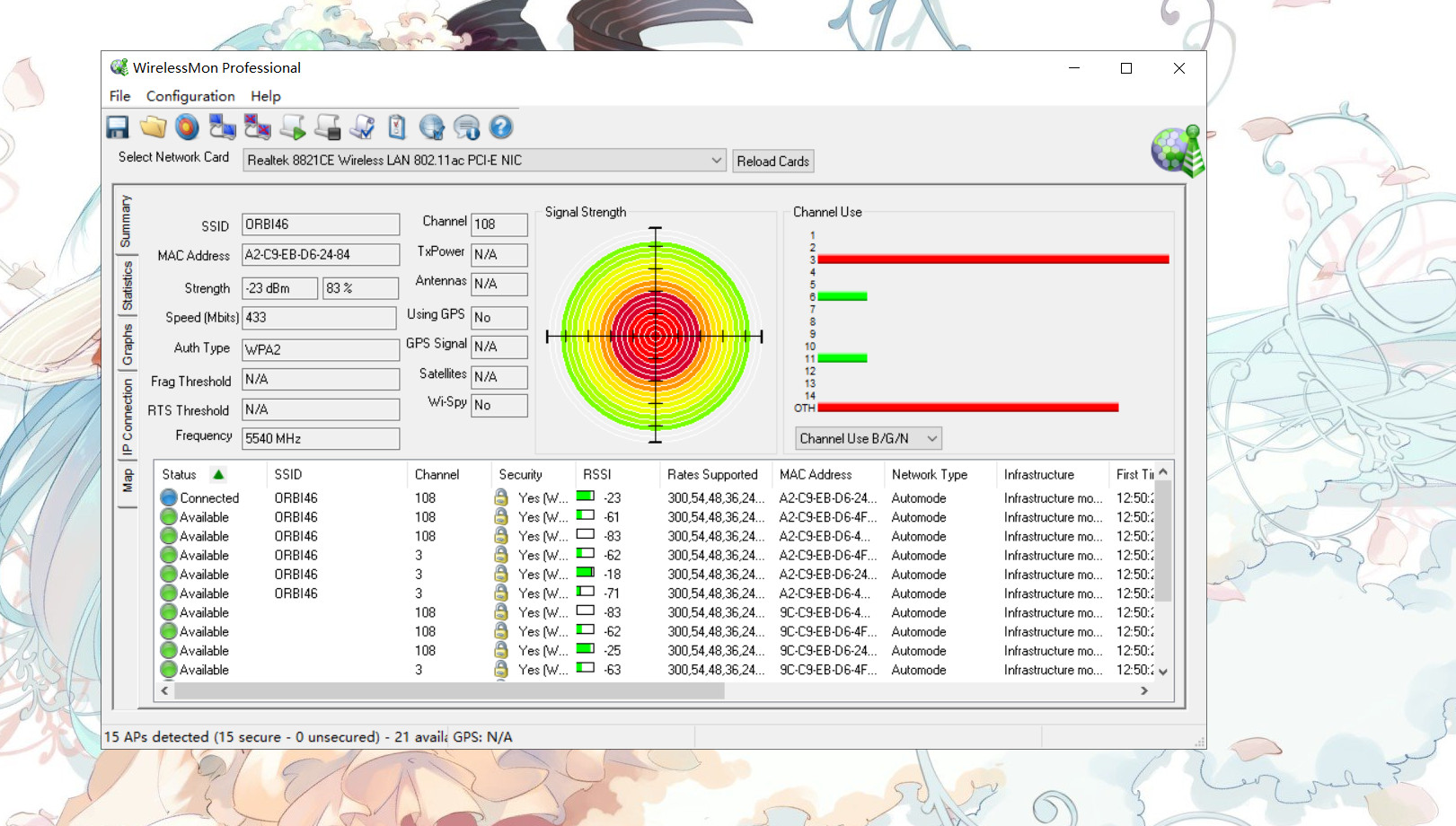Open the Configuration menu
1456x826 pixels.
[x=190, y=96]
